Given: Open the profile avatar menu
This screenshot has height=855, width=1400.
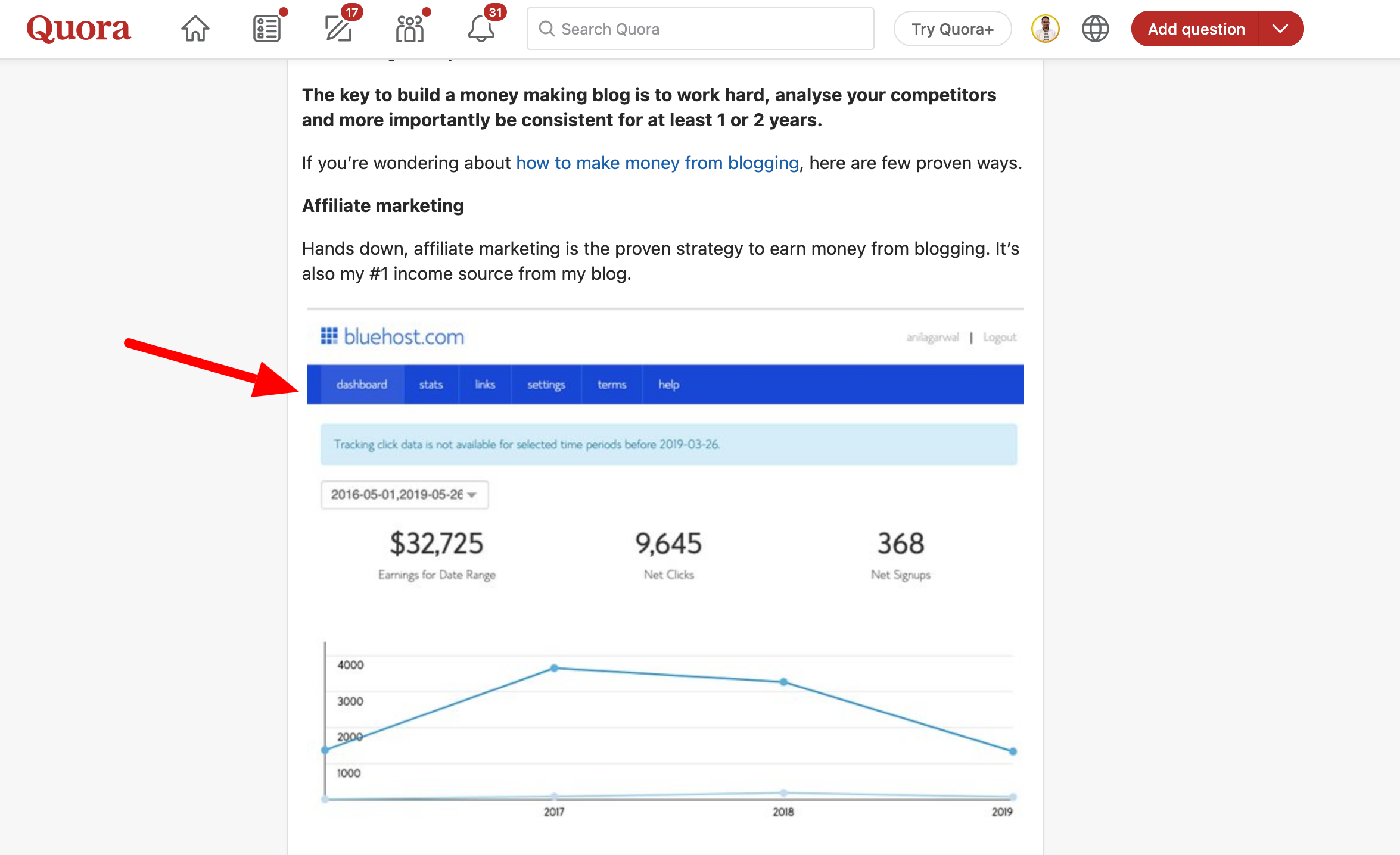Looking at the screenshot, I should [x=1046, y=29].
